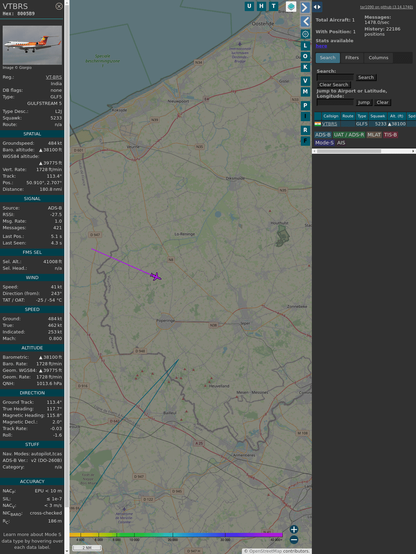Toggle the L labels map button

305,45
